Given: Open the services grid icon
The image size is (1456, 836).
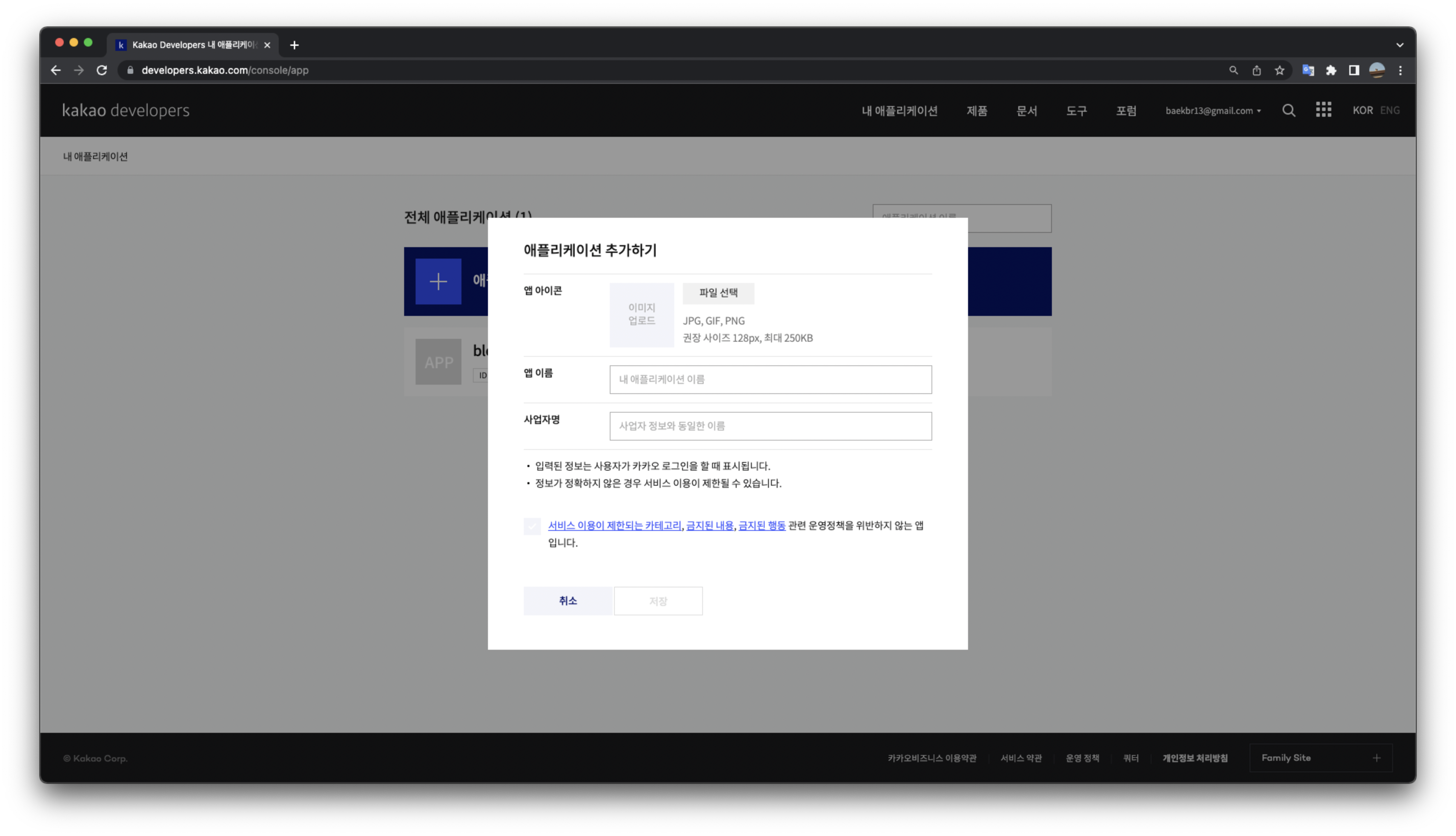Looking at the screenshot, I should (x=1323, y=110).
